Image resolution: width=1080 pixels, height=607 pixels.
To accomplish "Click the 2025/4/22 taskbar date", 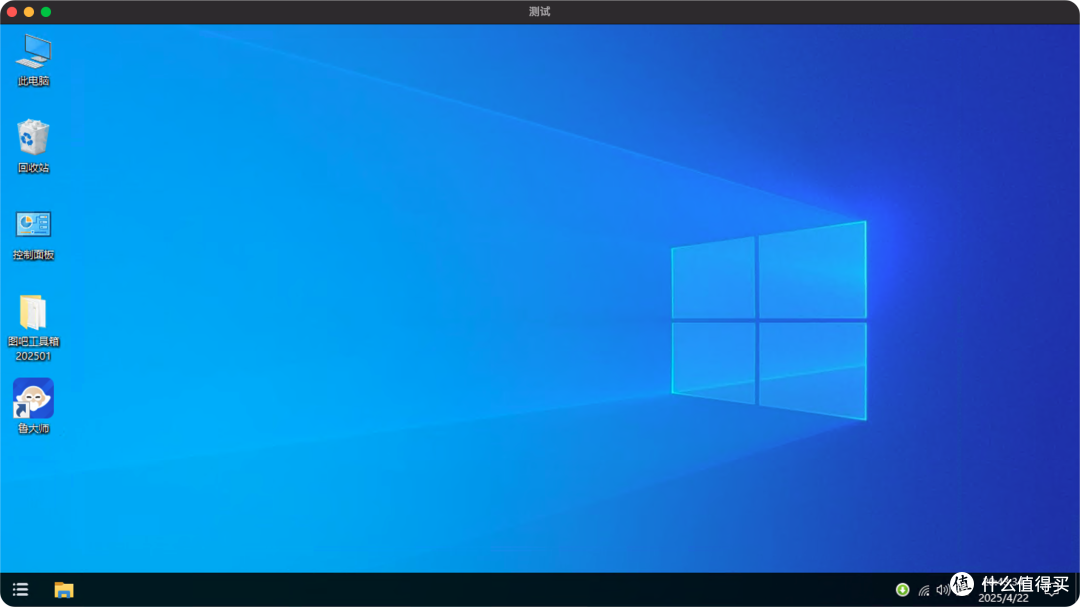I will [1003, 598].
